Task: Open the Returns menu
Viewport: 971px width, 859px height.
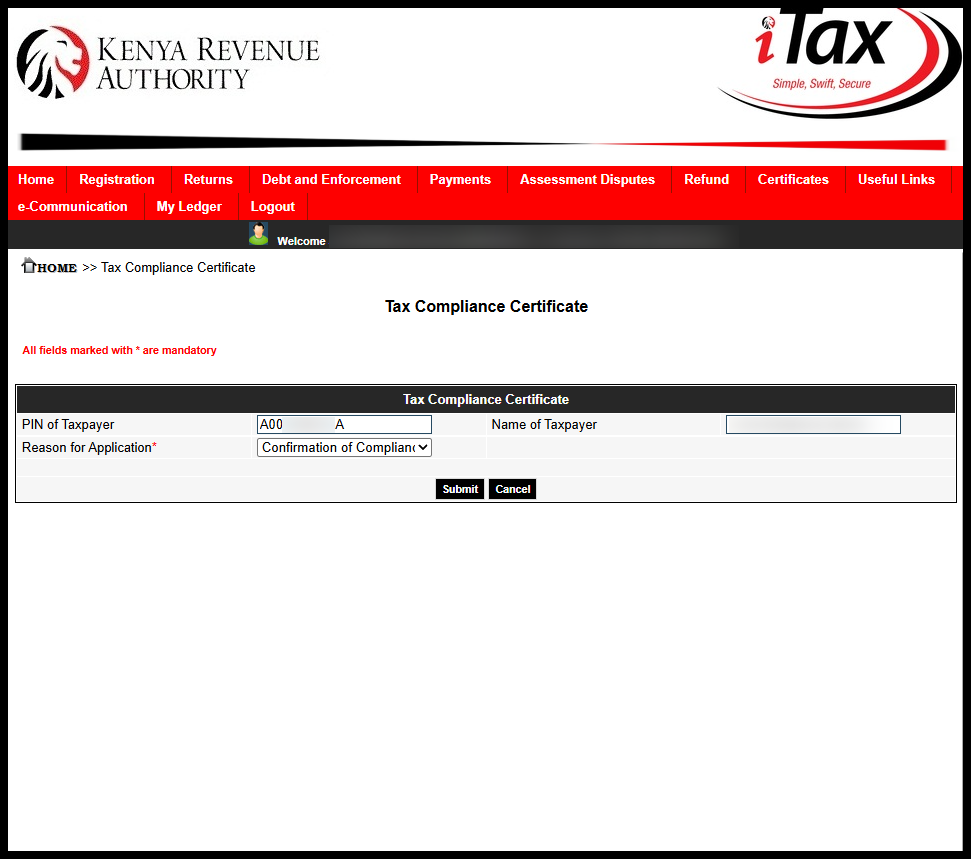Action: 208,180
